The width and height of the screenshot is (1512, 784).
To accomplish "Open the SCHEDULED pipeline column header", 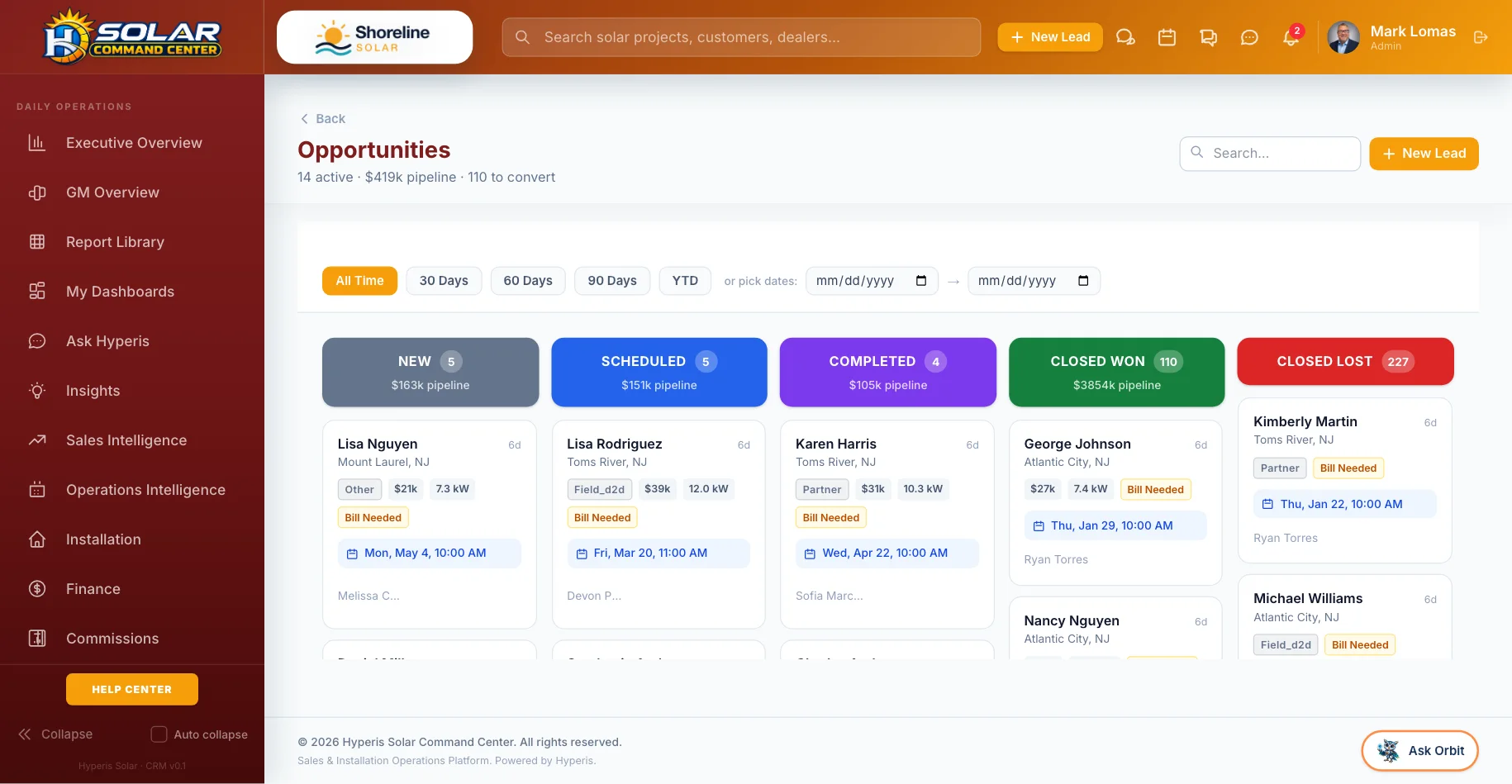I will tap(659, 372).
